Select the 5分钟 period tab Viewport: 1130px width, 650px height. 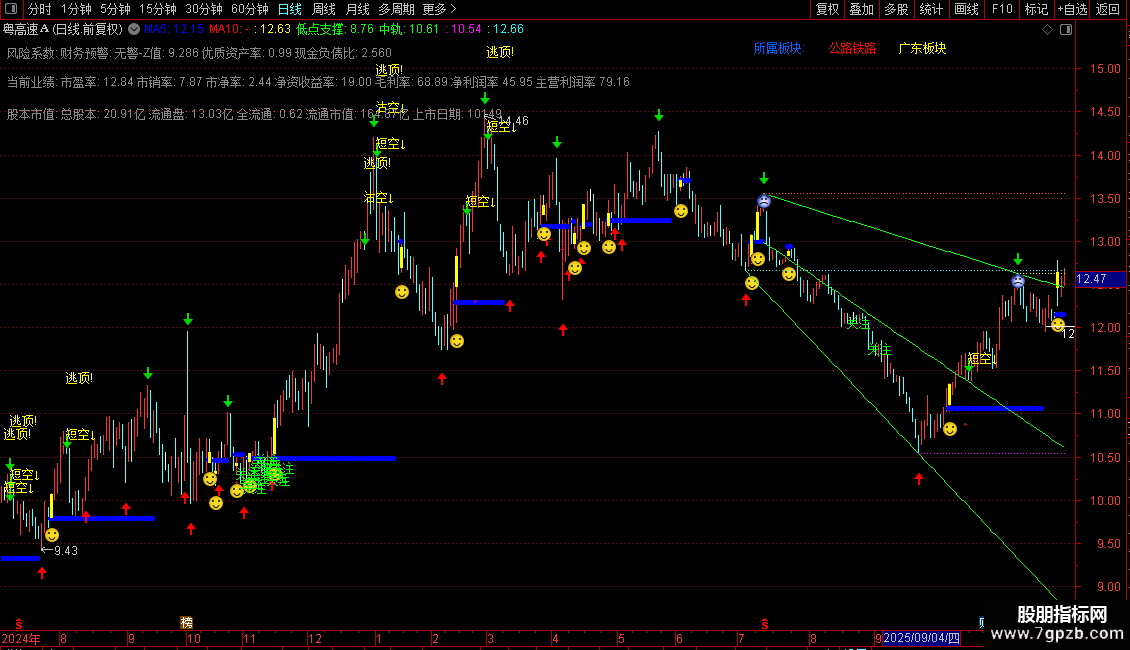[x=115, y=9]
